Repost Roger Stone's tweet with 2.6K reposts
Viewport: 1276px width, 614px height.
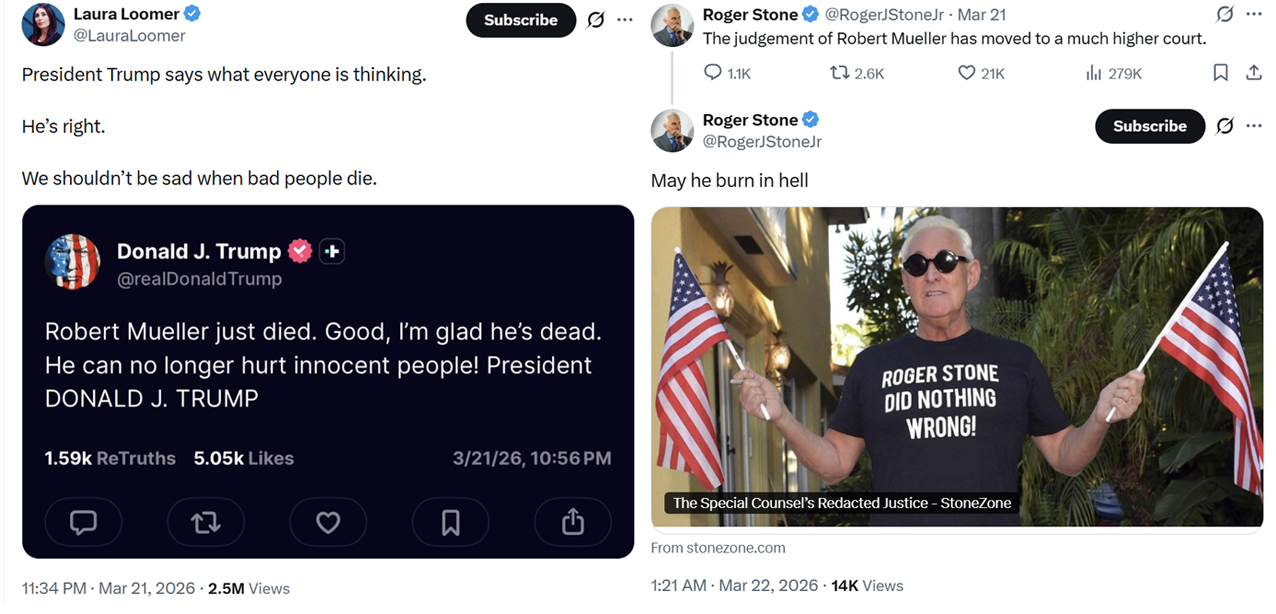pos(840,73)
